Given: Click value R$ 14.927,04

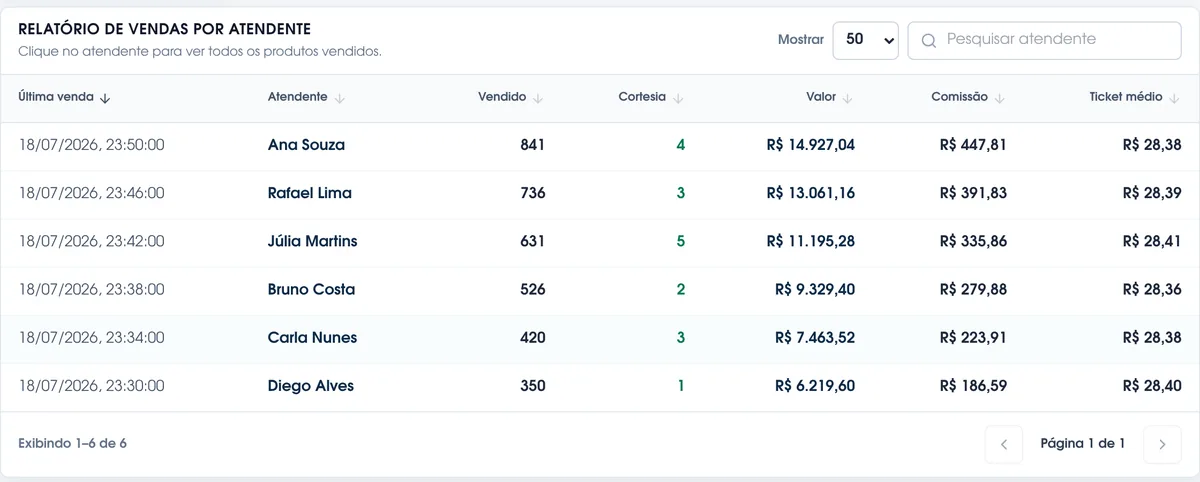Looking at the screenshot, I should 811,145.
